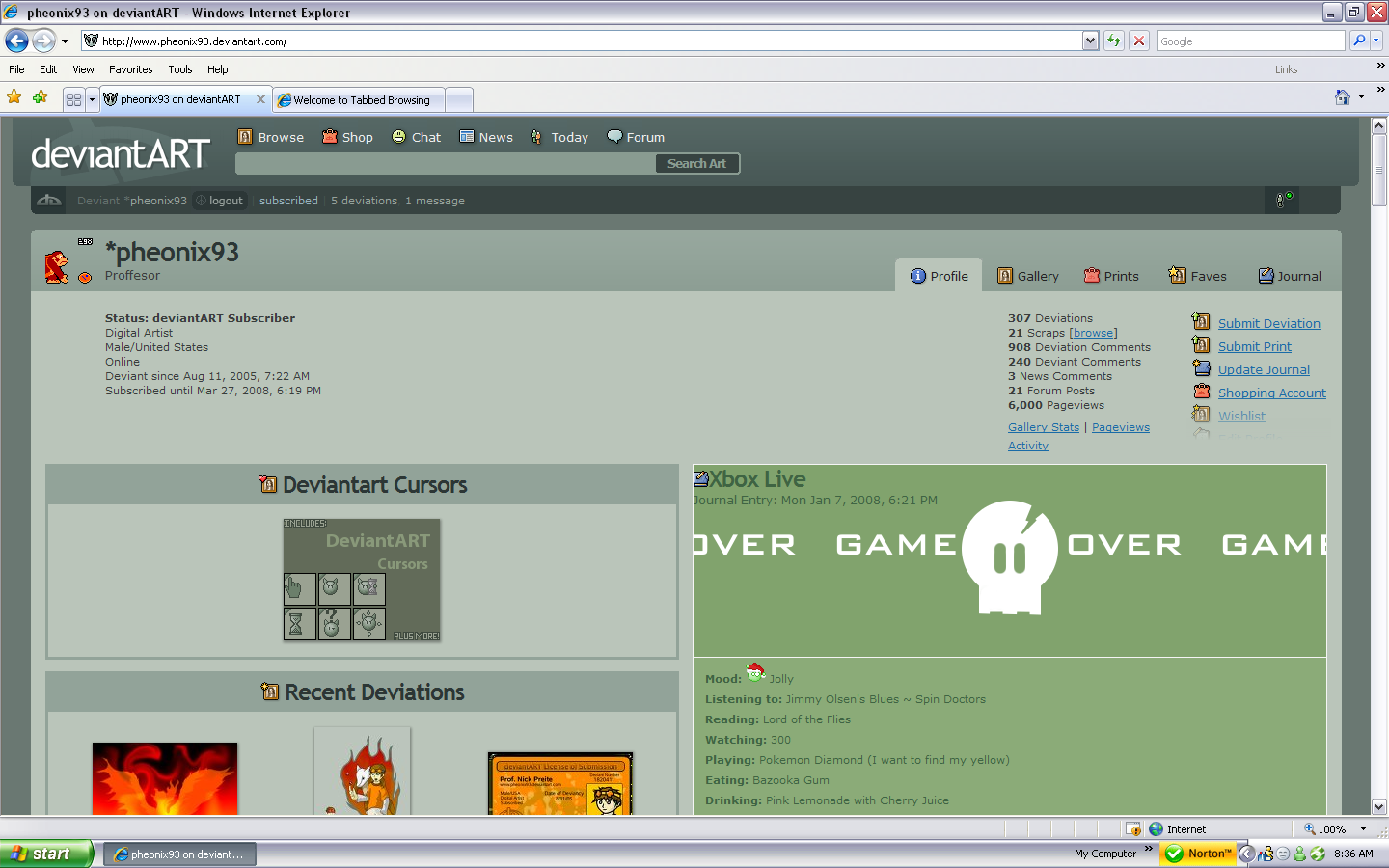Open the View menu
Image resolution: width=1389 pixels, height=868 pixels.
83,69
